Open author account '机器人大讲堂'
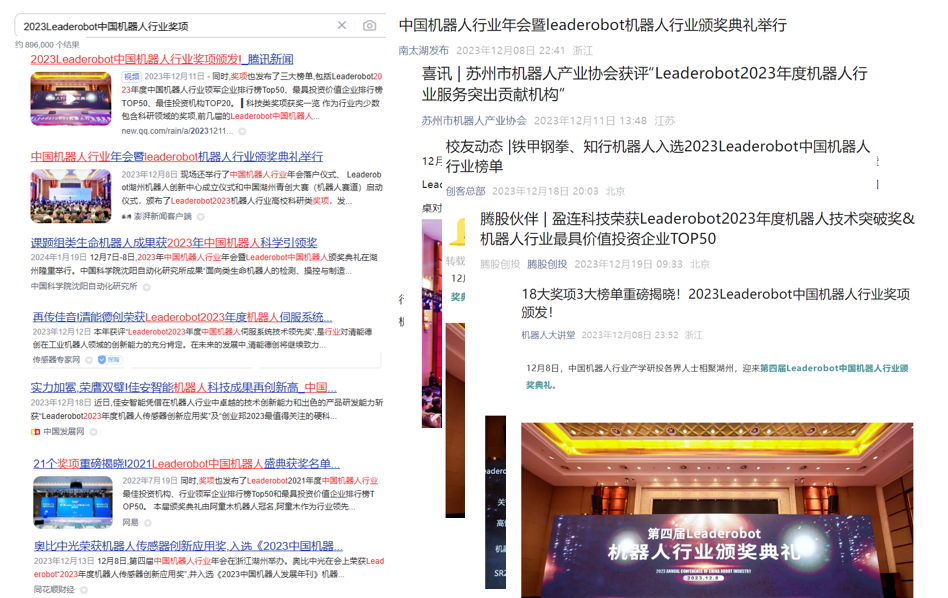This screenshot has width=948, height=598. click(x=548, y=335)
